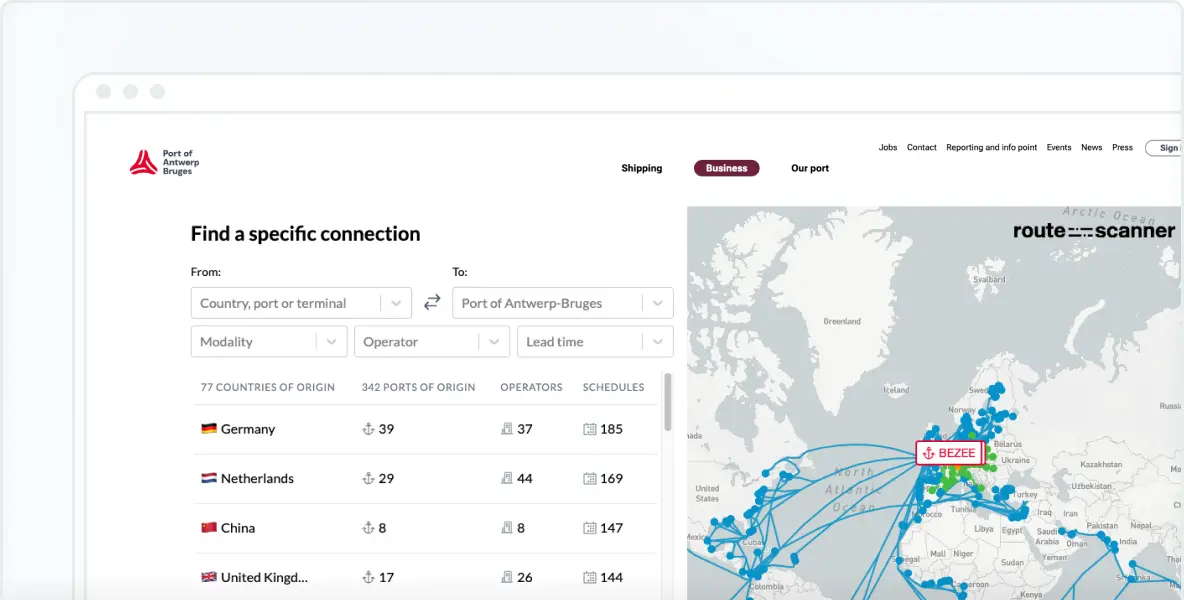Open the Port of Antwerp-Bruges To dropdown

(657, 303)
